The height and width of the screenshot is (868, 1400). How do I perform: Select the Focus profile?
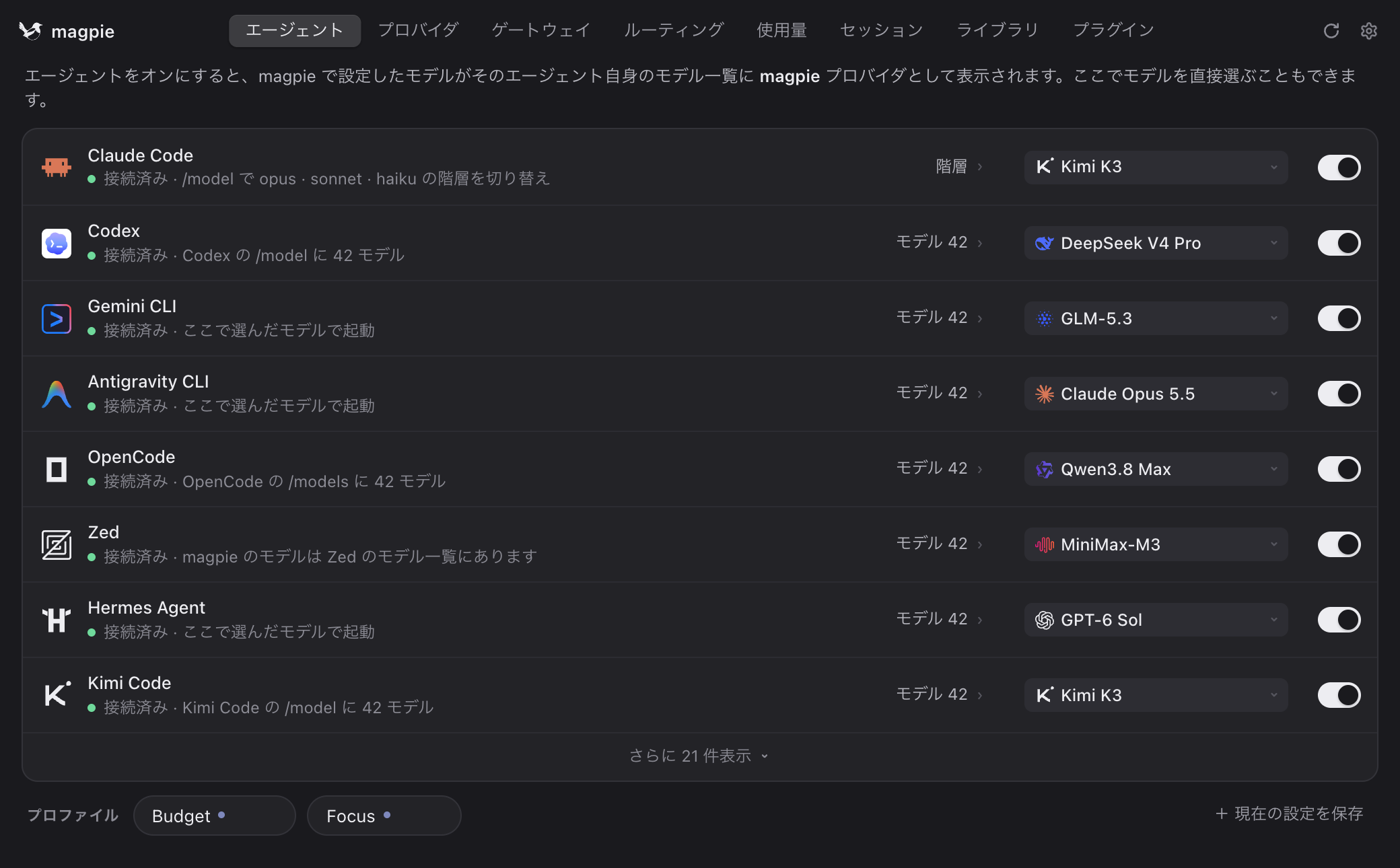coord(384,816)
